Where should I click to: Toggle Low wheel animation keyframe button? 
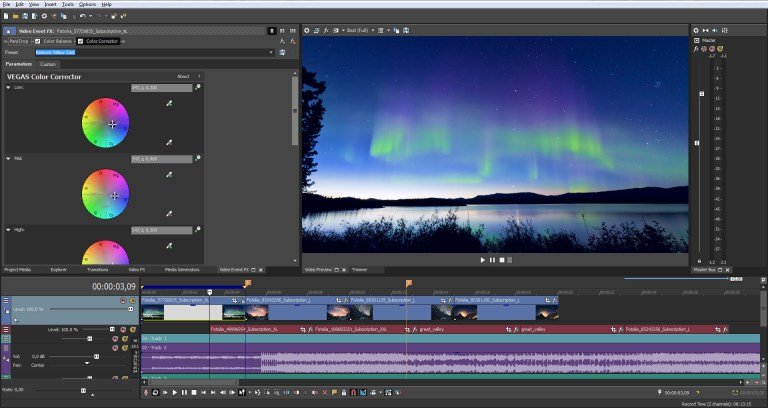[197, 87]
